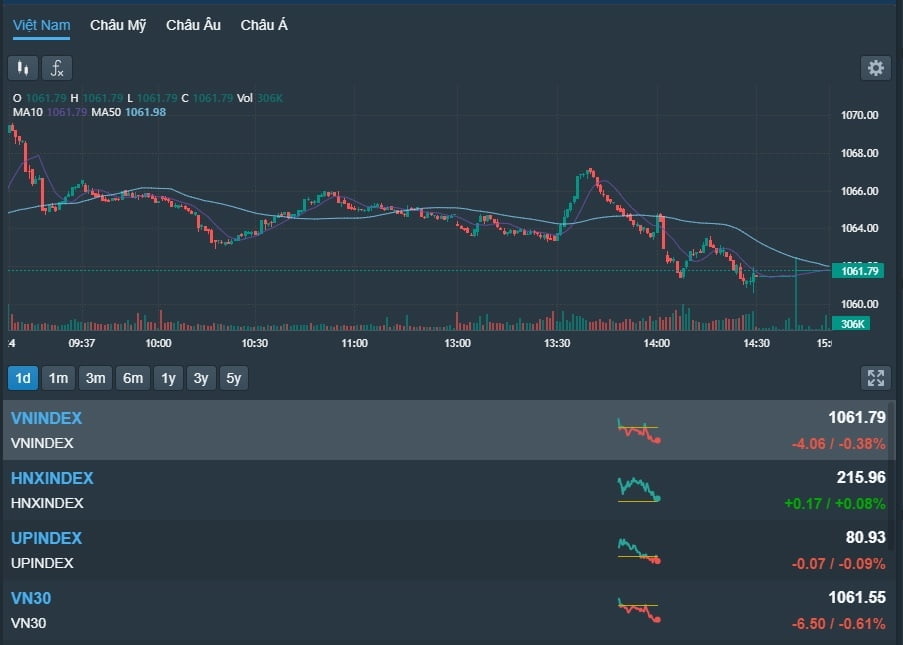Screen dimensions: 903x645
Task: Click the 1070.00 price axis label
Action: pos(859,115)
